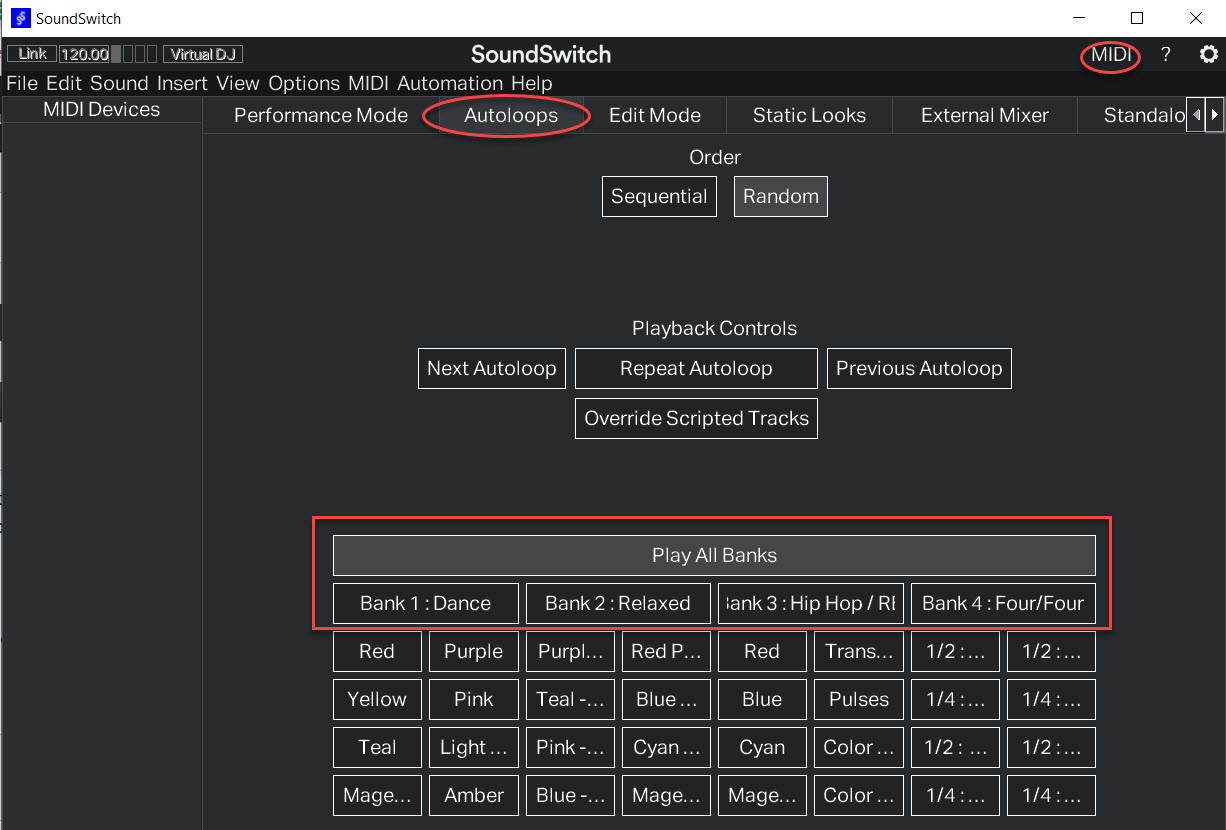Viewport: 1226px width, 830px height.
Task: Click the 120.00 BPM field
Action: (84, 54)
